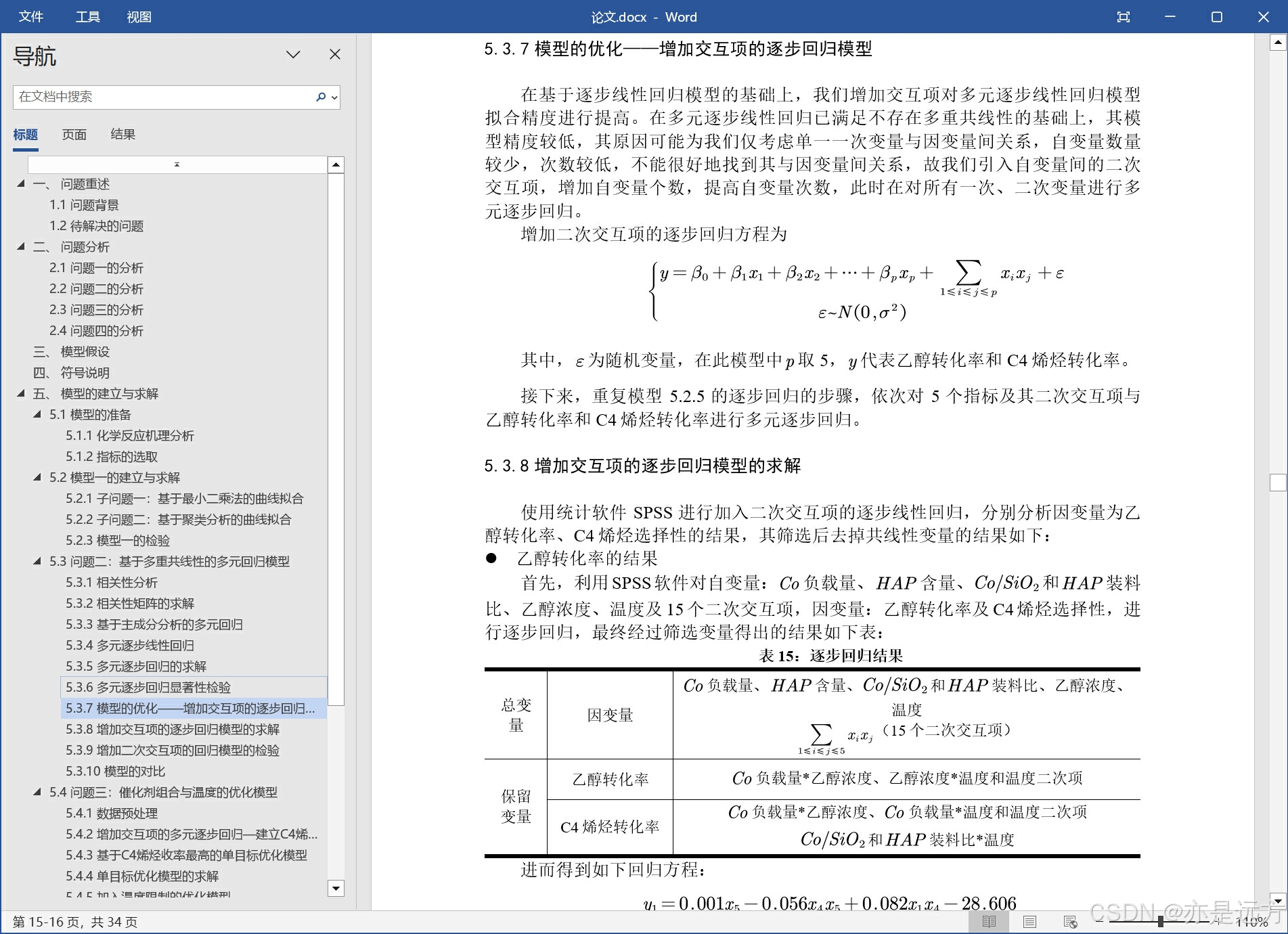This screenshot has width=1288, height=934.
Task: Click the magnifier search icon in navigation pane
Action: [x=321, y=97]
